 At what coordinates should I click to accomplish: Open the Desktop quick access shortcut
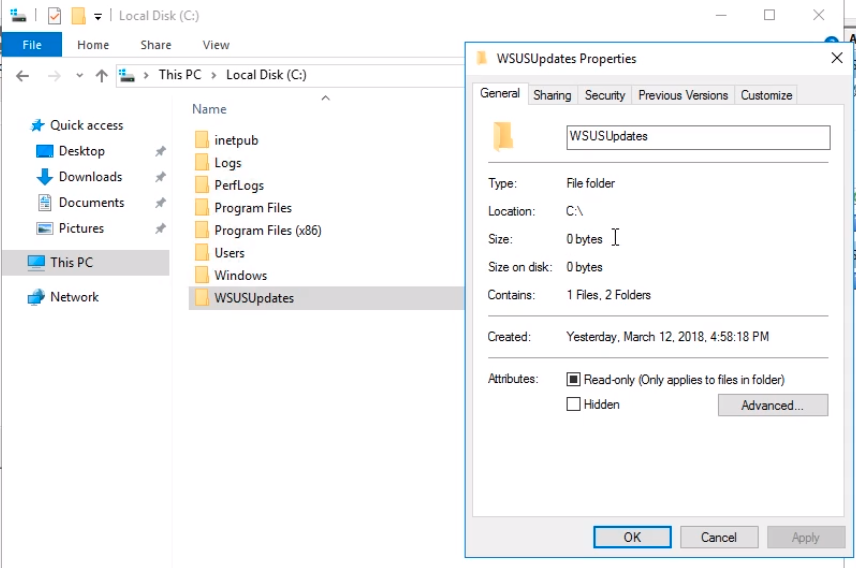pos(81,151)
